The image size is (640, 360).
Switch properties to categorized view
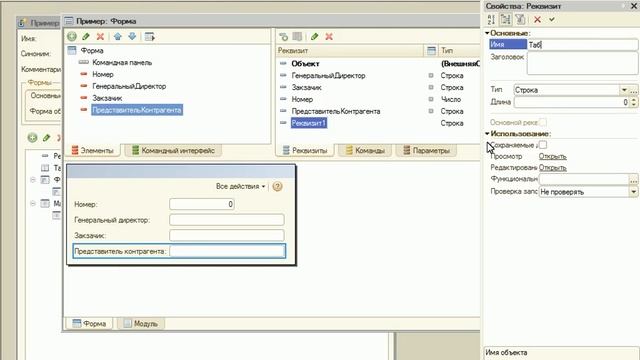pos(506,19)
